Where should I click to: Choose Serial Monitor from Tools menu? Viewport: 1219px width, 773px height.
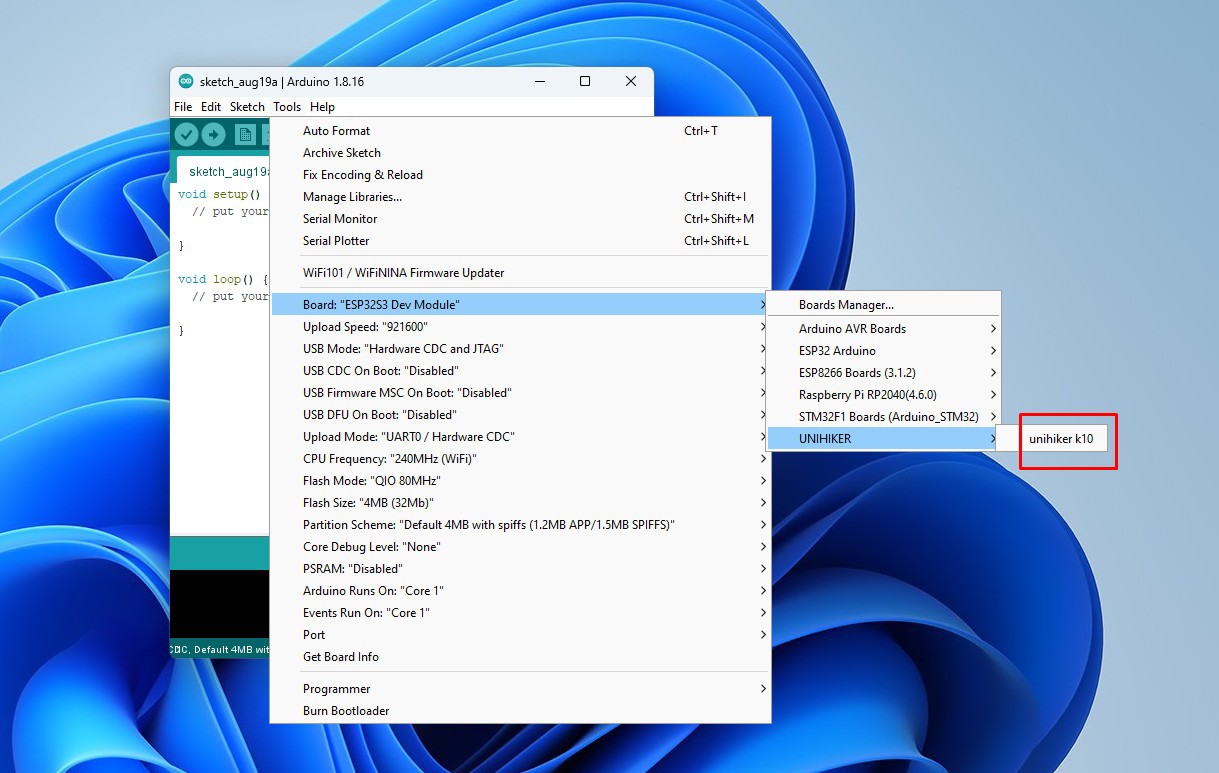click(340, 219)
